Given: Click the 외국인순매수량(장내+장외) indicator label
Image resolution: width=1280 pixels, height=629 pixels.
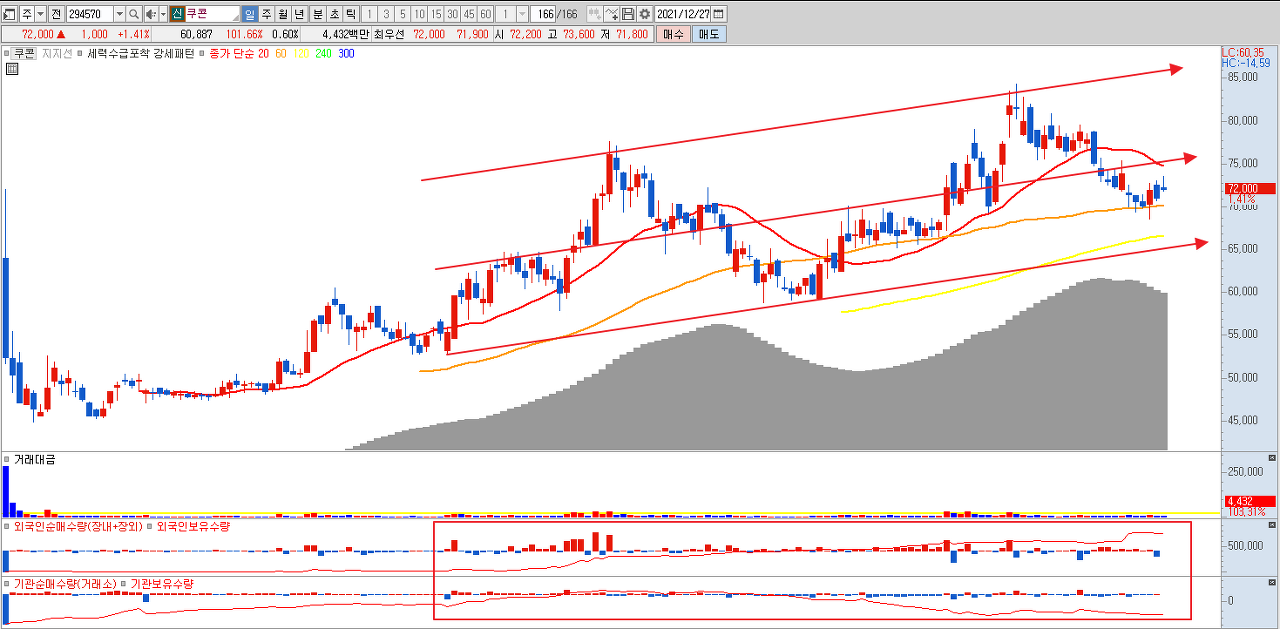Looking at the screenshot, I should [76, 526].
